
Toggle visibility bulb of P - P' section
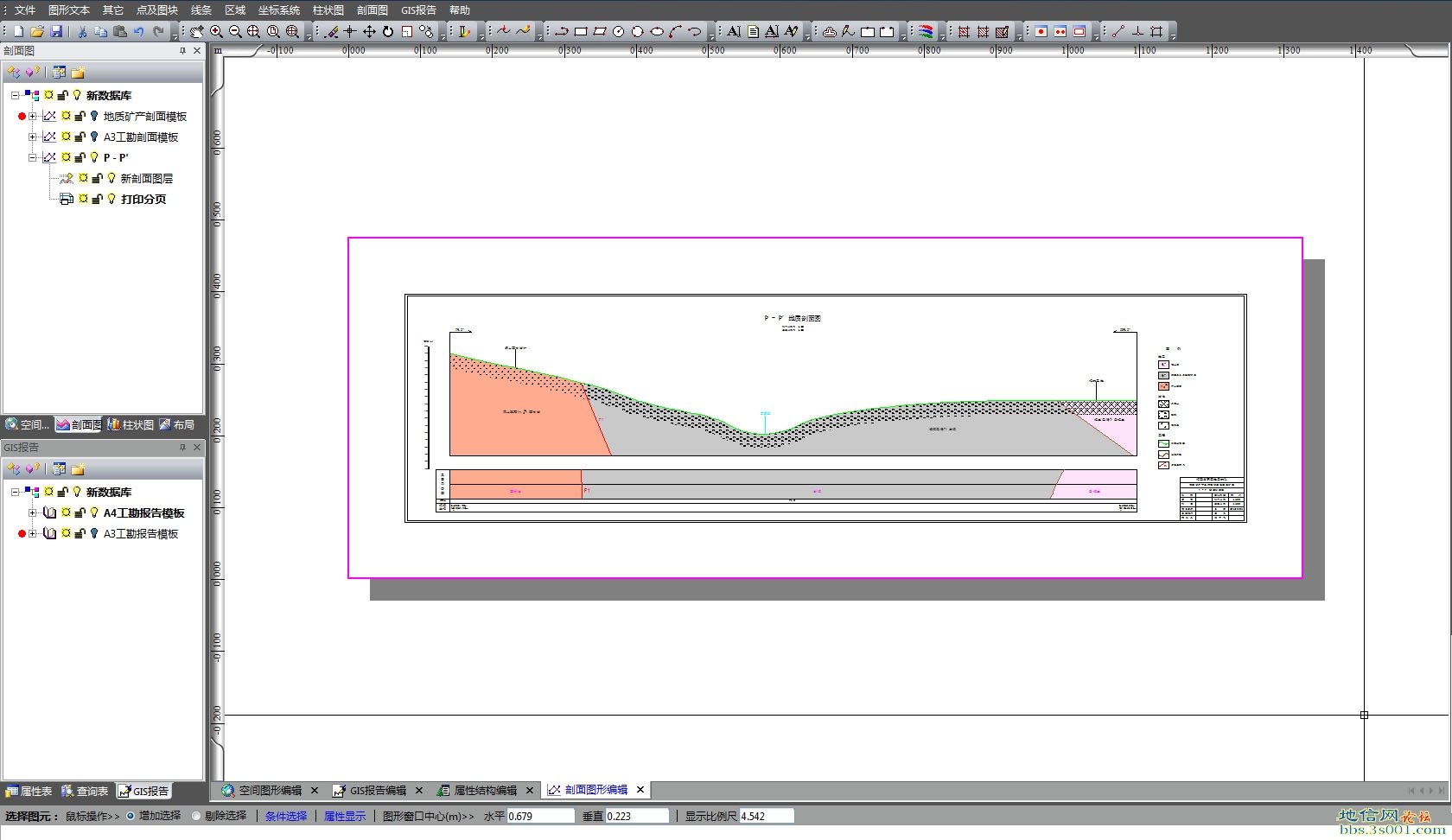click(94, 157)
